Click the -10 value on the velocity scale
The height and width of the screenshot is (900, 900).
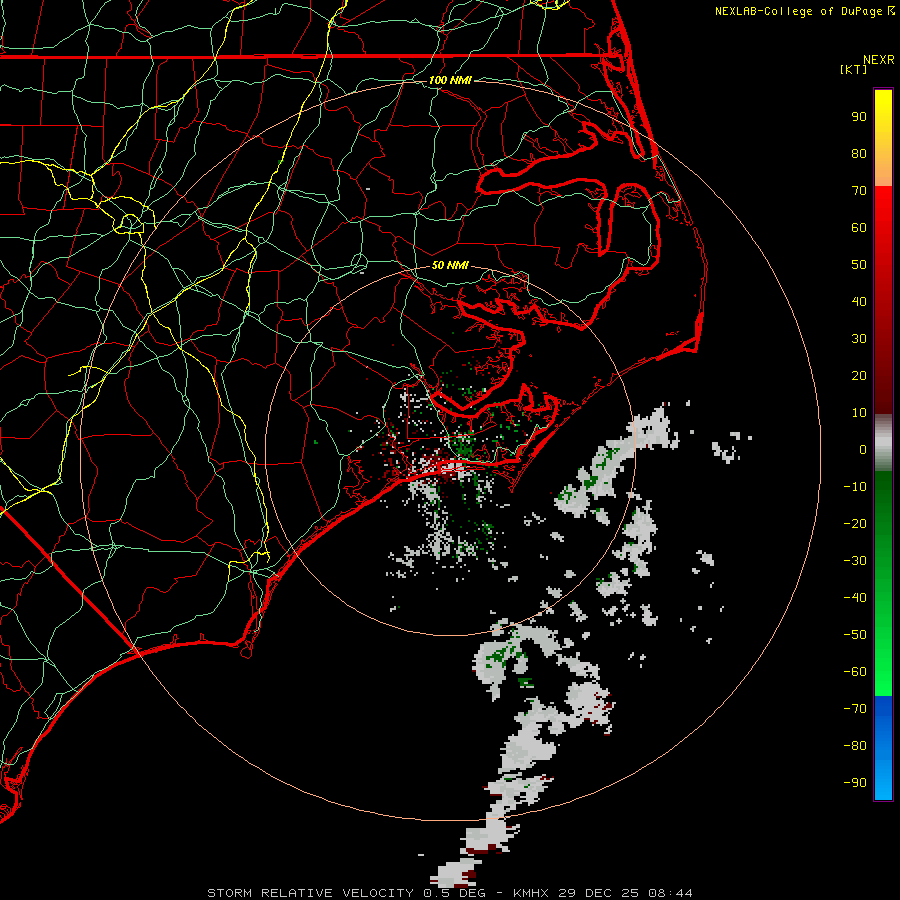click(855, 487)
